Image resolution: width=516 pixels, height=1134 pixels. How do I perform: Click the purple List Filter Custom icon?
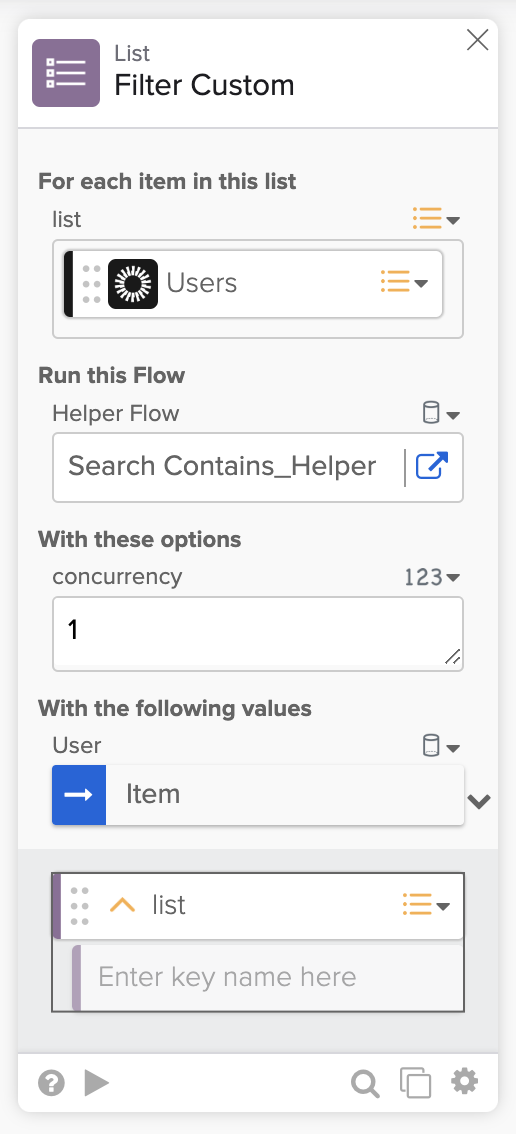point(66,73)
